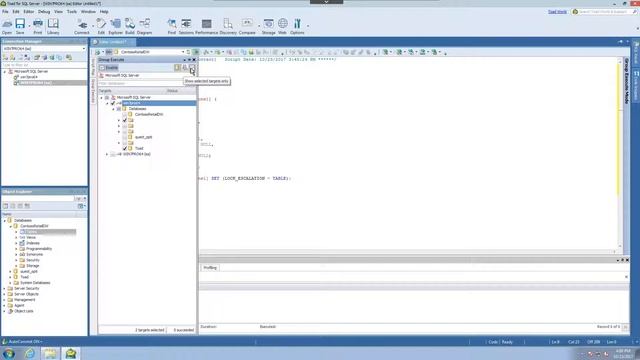Expand the Programmability folder
The image size is (640, 360).
click(16, 249)
